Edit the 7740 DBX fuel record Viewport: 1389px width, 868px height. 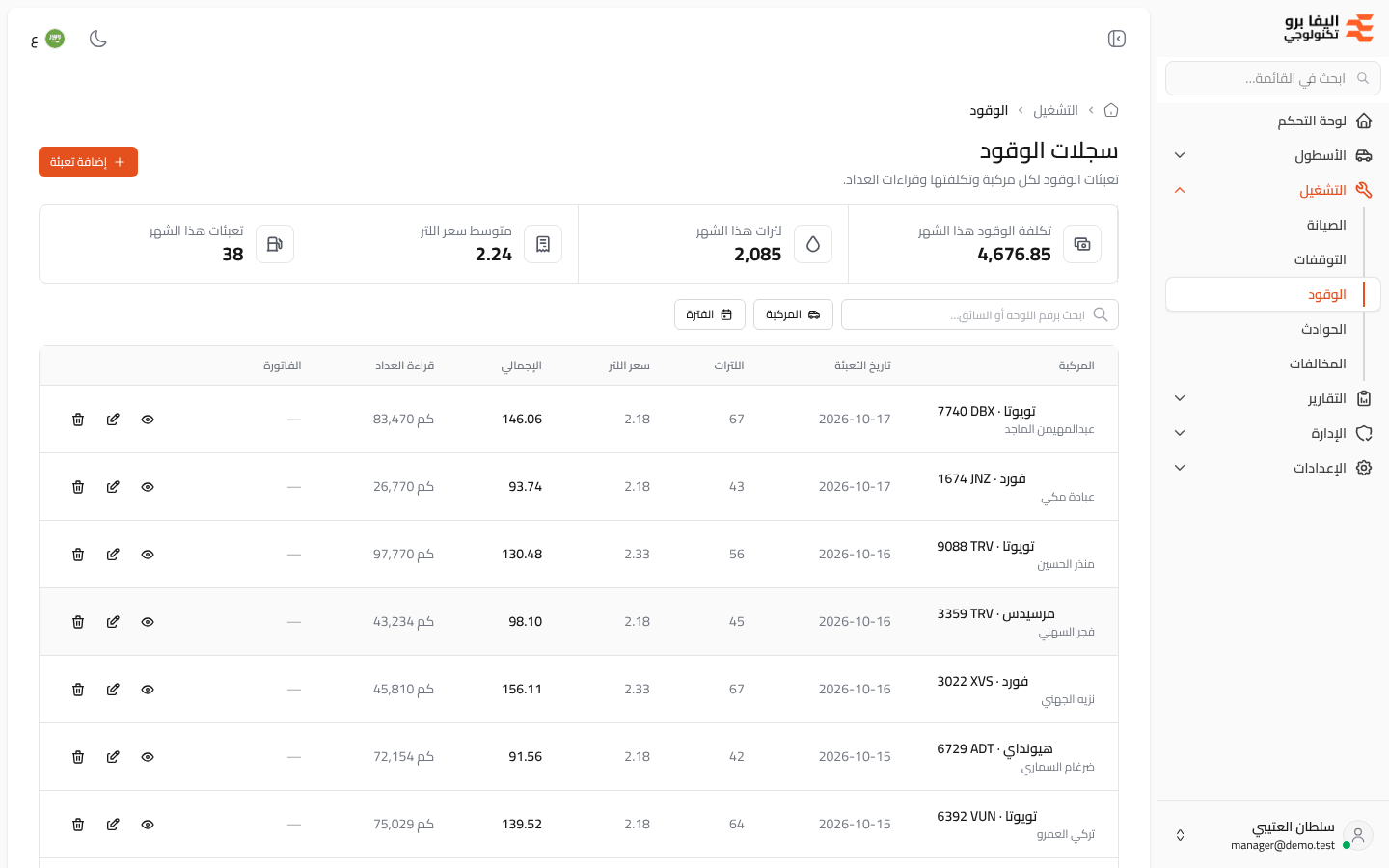[113, 420]
